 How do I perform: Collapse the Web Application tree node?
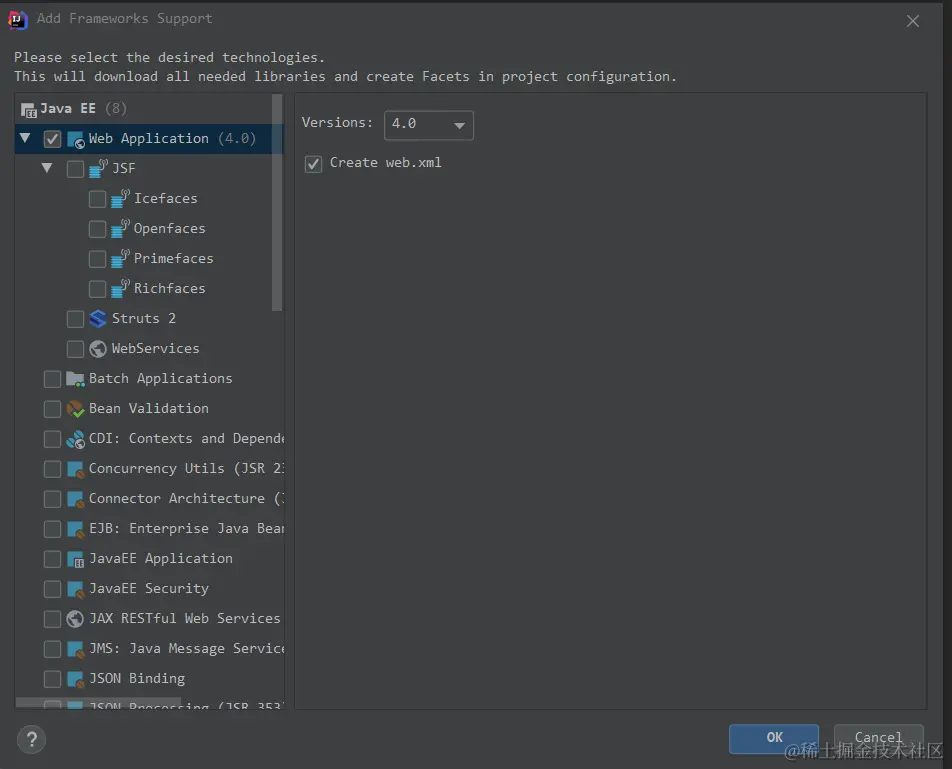25,138
